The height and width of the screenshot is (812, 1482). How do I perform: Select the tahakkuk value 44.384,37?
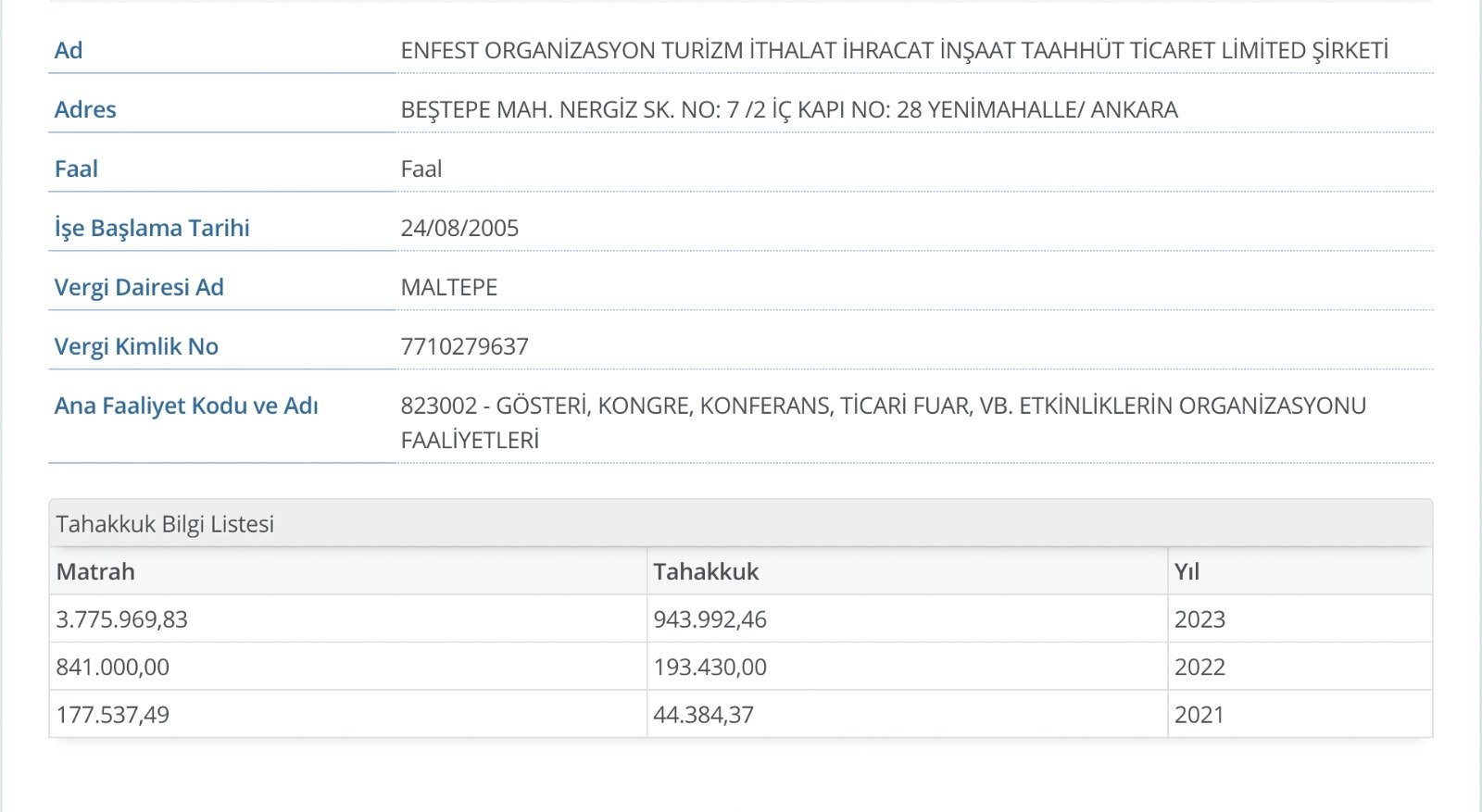[x=703, y=715]
